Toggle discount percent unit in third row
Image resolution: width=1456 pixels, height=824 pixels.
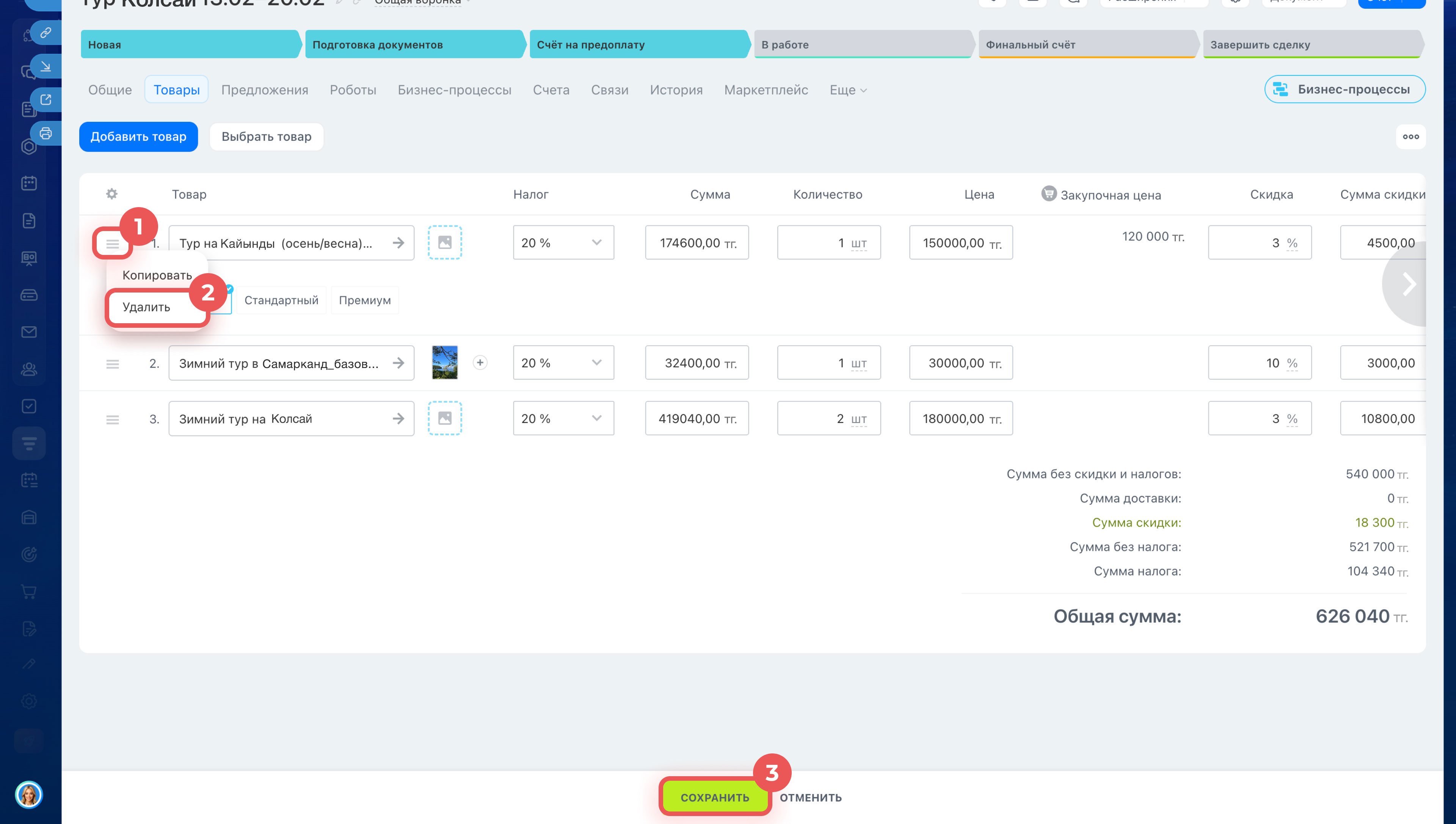1292,419
